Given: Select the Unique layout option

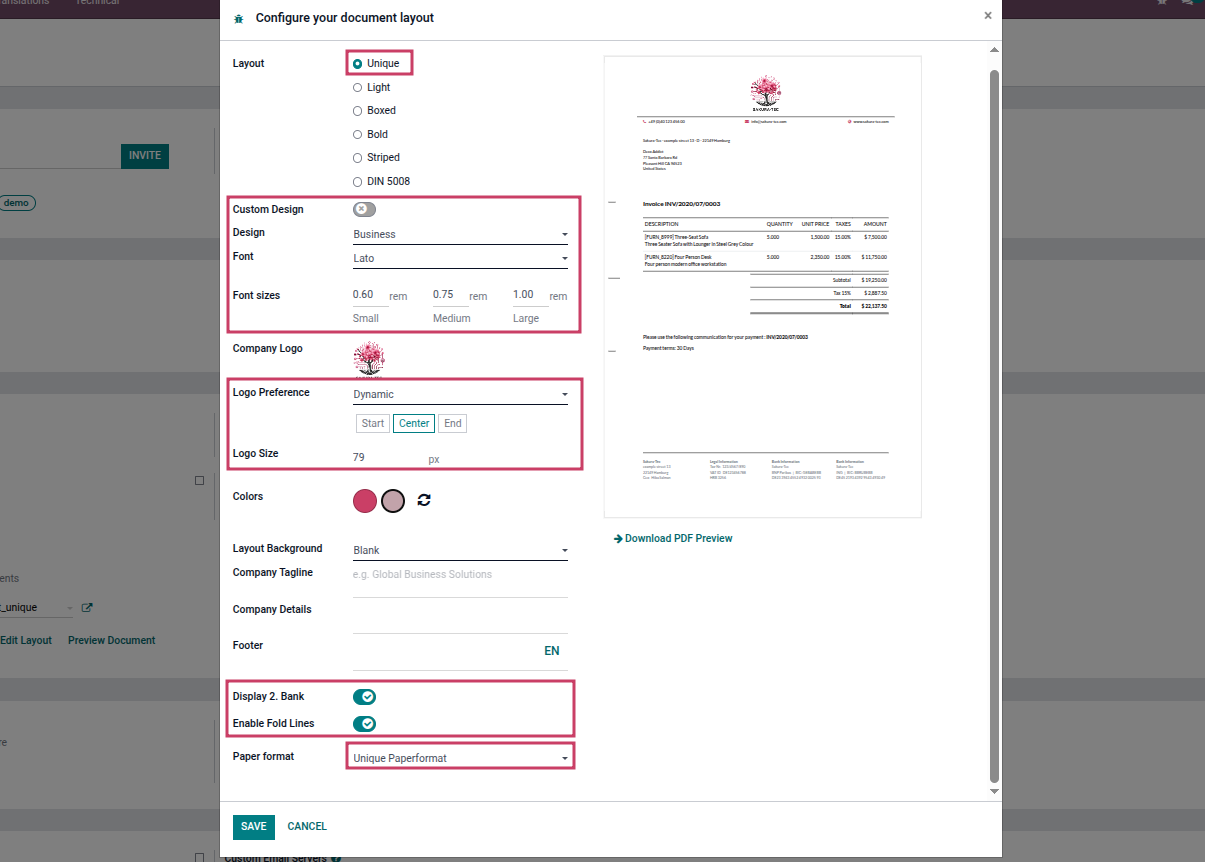Looking at the screenshot, I should [357, 64].
